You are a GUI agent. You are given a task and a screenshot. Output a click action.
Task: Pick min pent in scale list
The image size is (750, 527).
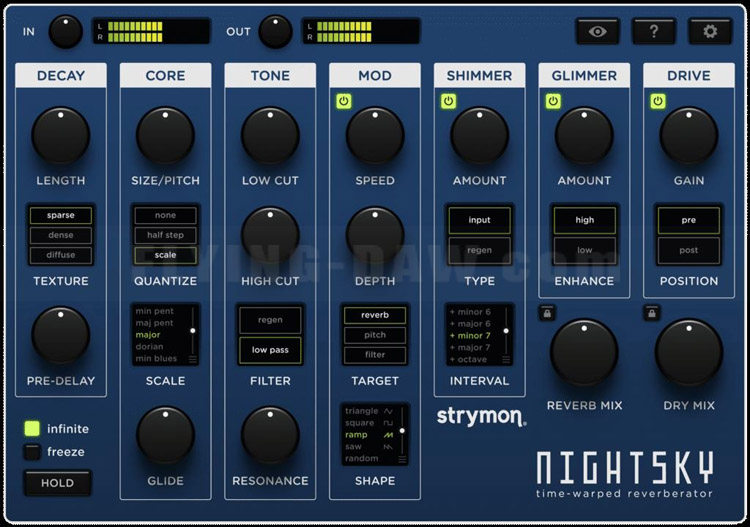point(154,311)
